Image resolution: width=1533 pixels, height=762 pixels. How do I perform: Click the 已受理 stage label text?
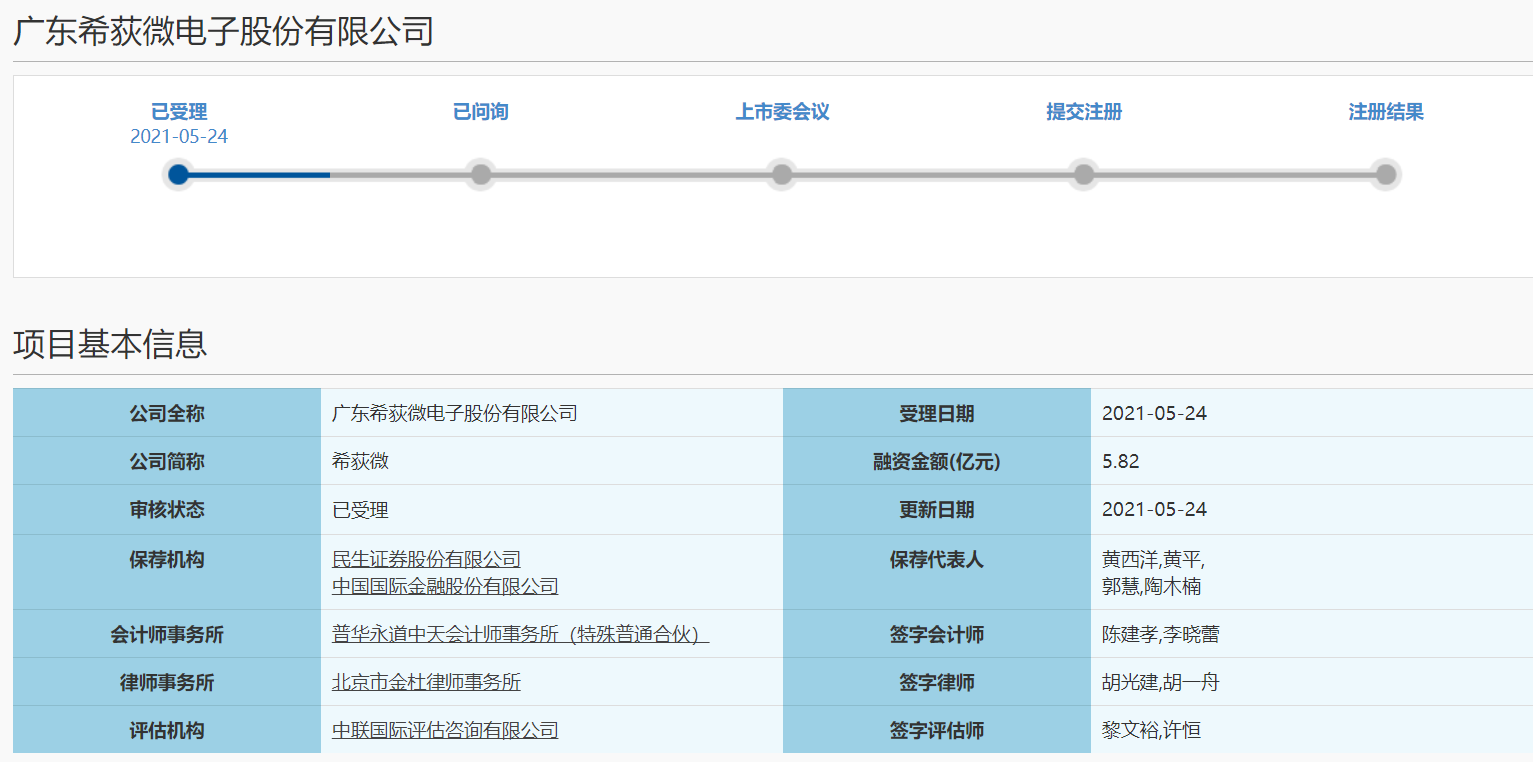point(178,112)
